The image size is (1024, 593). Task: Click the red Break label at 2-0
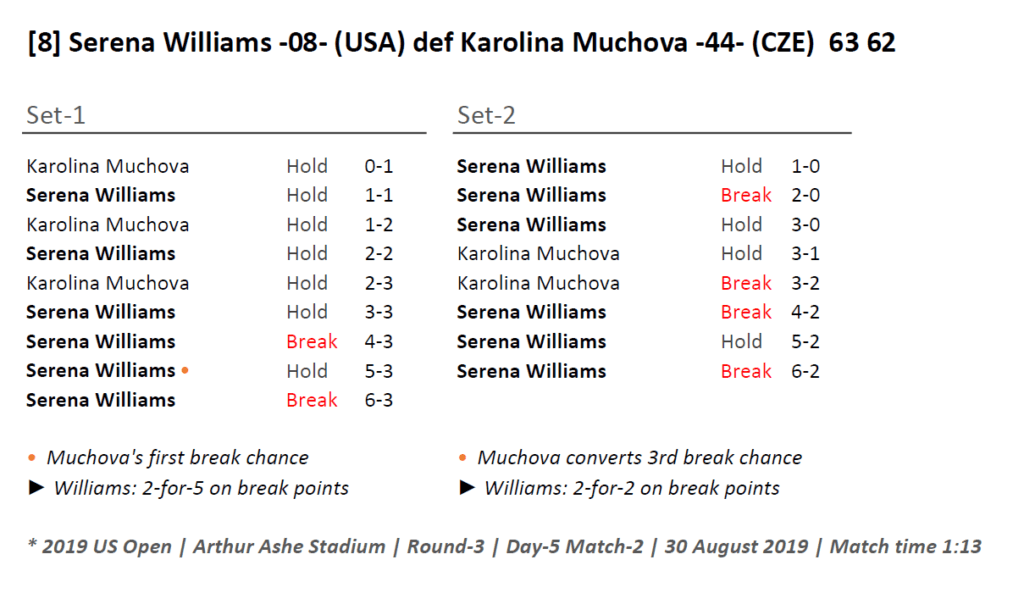coord(746,195)
